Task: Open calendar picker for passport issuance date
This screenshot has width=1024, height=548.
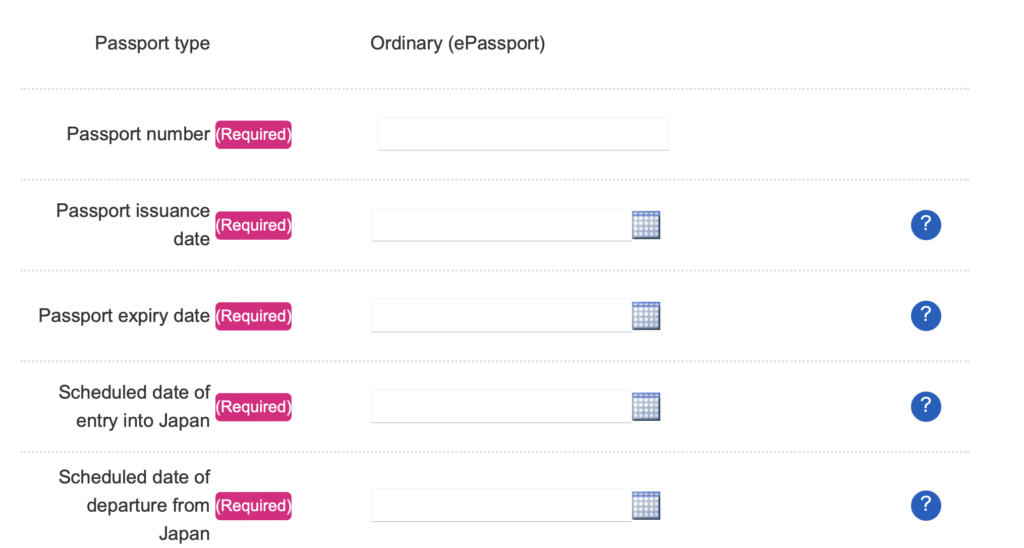Action: tap(646, 225)
